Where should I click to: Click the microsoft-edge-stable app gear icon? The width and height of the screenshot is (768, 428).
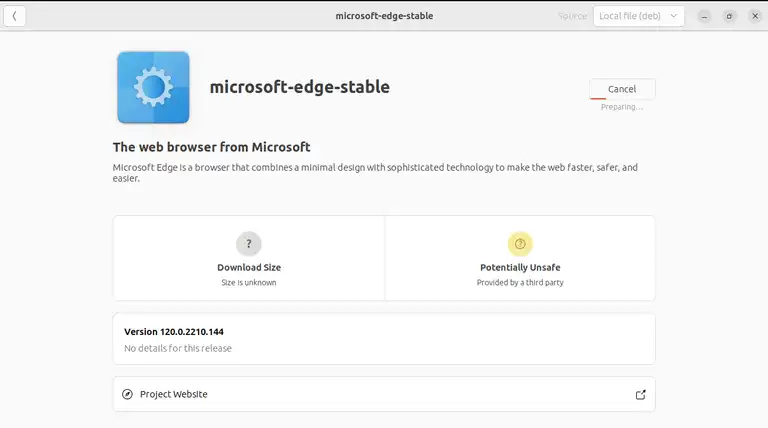pos(153,87)
